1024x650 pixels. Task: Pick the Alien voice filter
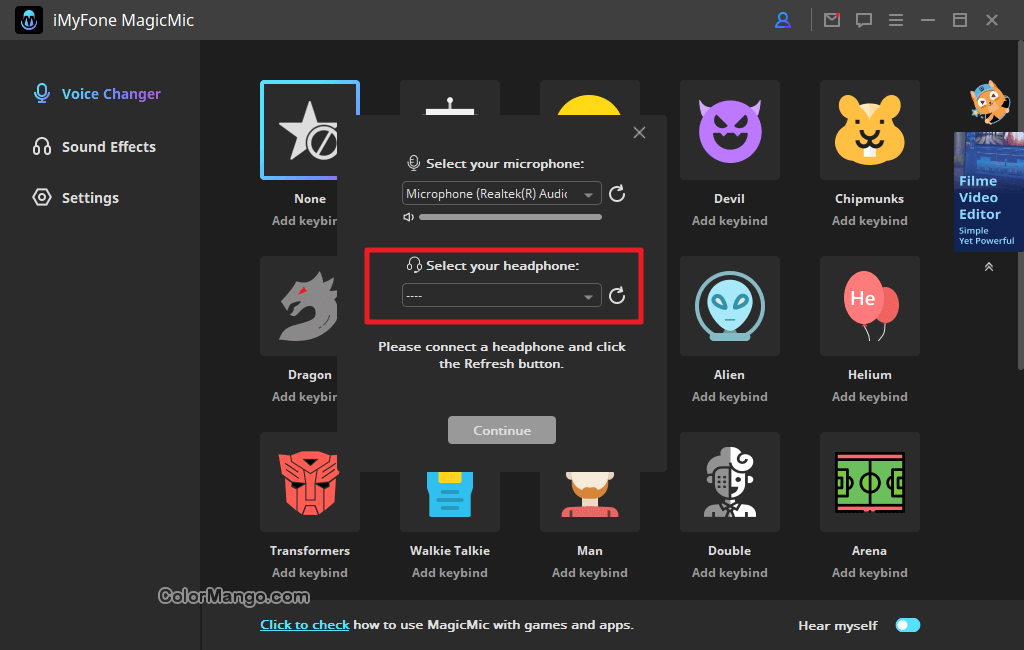[729, 306]
